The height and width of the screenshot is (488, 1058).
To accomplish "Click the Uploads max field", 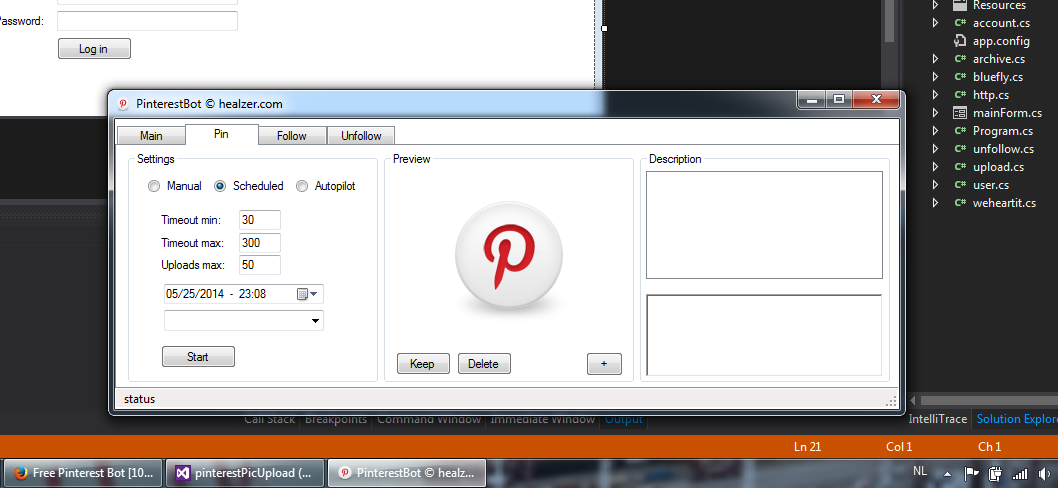I will click(260, 265).
